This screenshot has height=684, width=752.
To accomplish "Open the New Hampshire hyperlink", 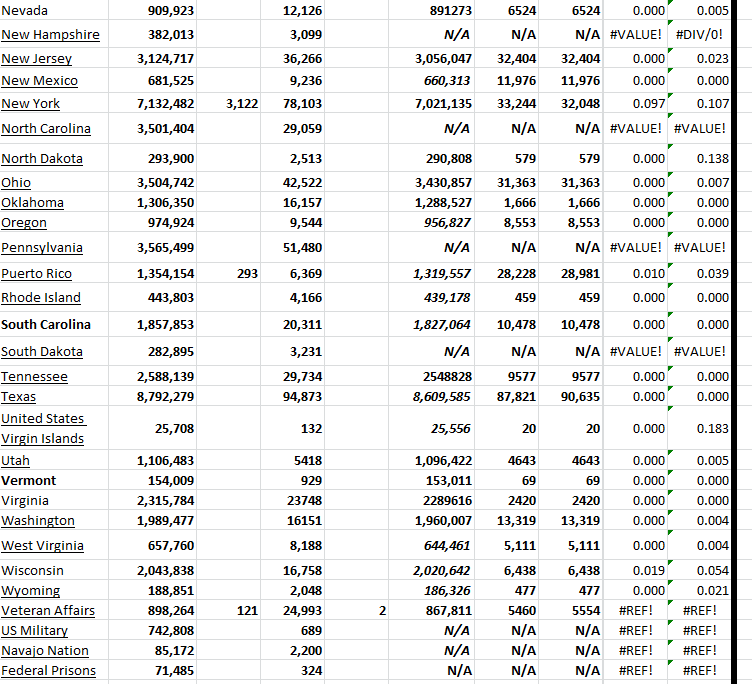I will [x=50, y=35].
